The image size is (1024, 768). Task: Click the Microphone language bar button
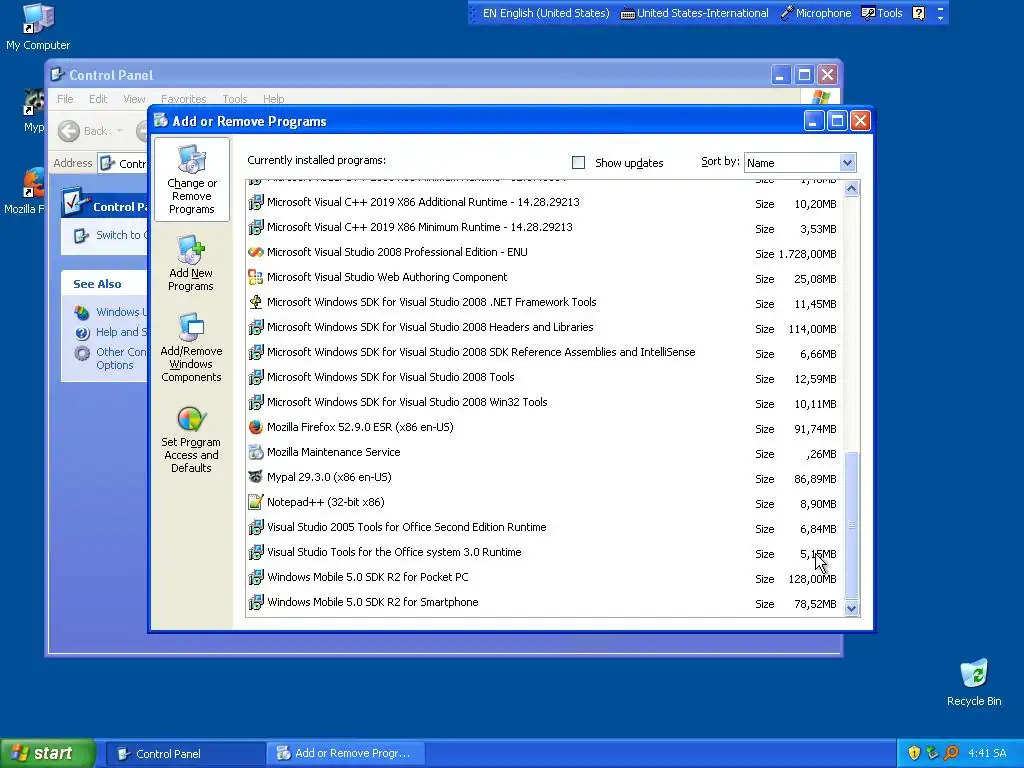click(816, 13)
